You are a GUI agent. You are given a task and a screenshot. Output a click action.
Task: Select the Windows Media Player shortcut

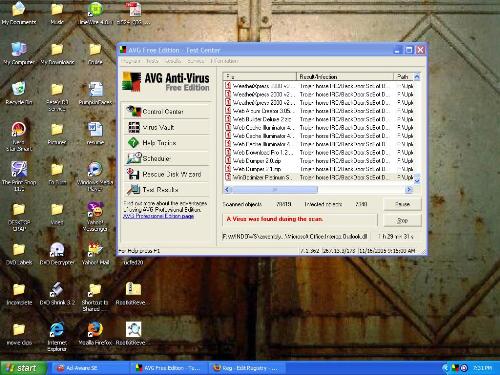pos(95,176)
